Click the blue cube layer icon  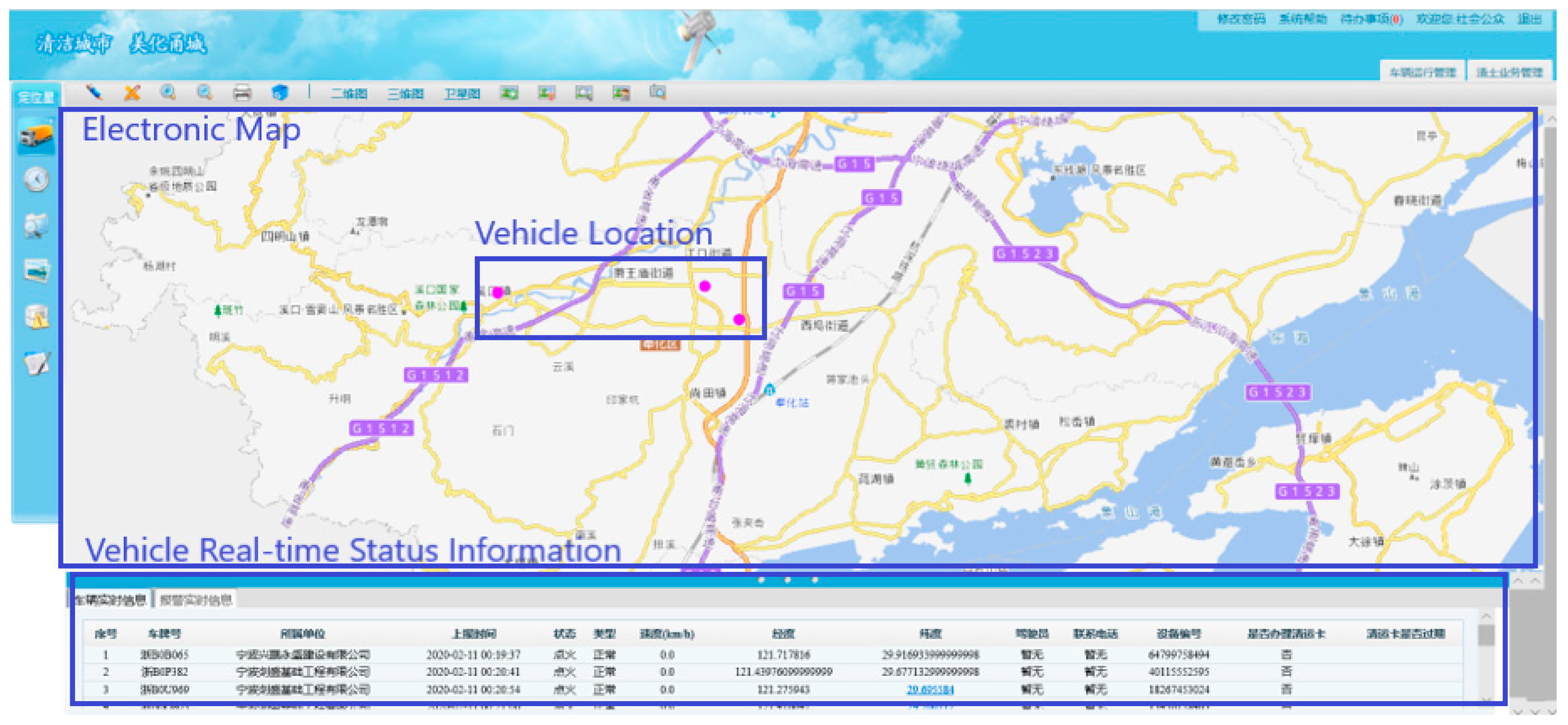pyautogui.click(x=280, y=93)
